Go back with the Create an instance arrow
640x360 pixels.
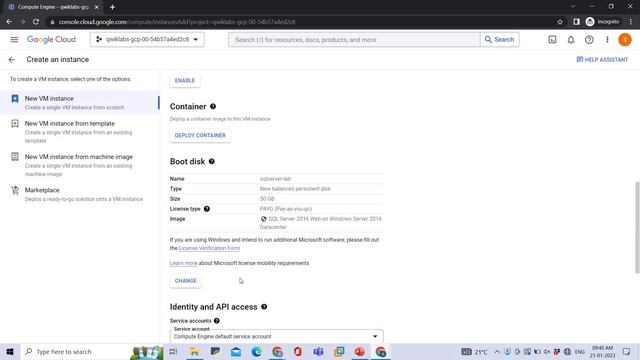click(x=12, y=60)
